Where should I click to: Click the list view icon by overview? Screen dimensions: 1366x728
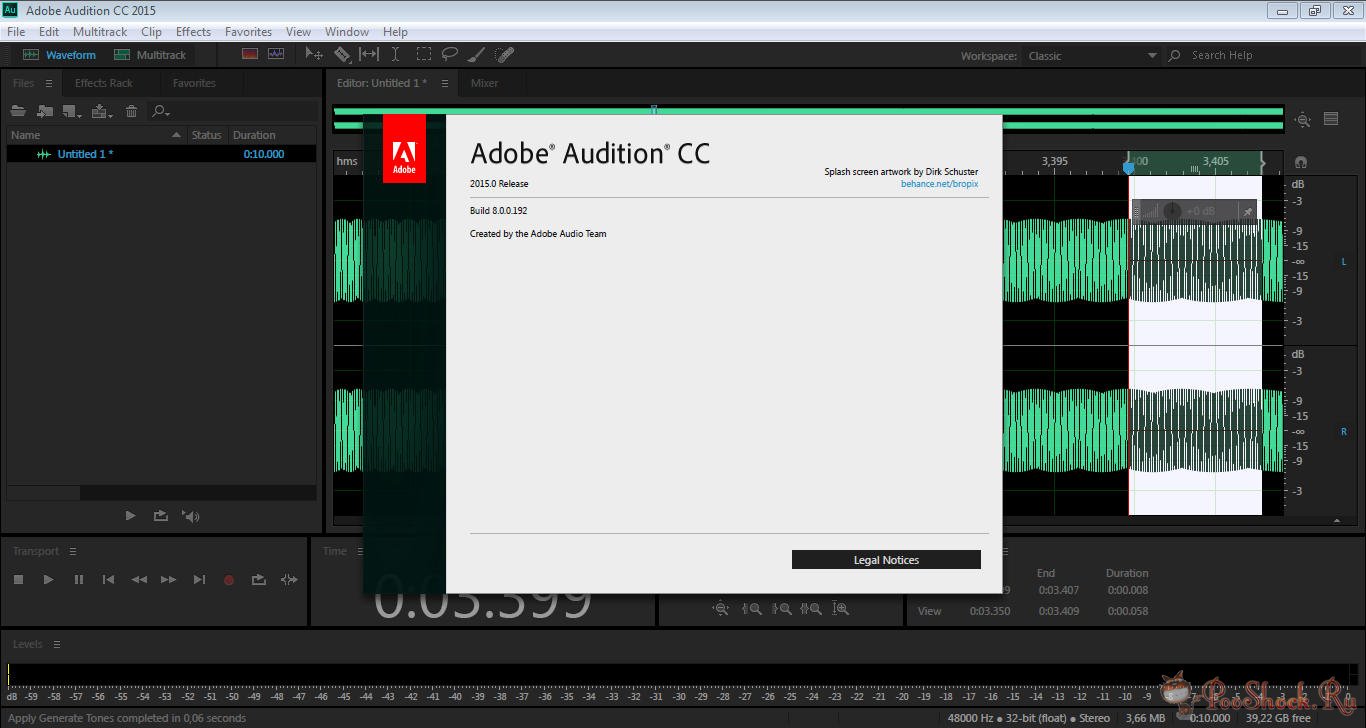[1331, 119]
